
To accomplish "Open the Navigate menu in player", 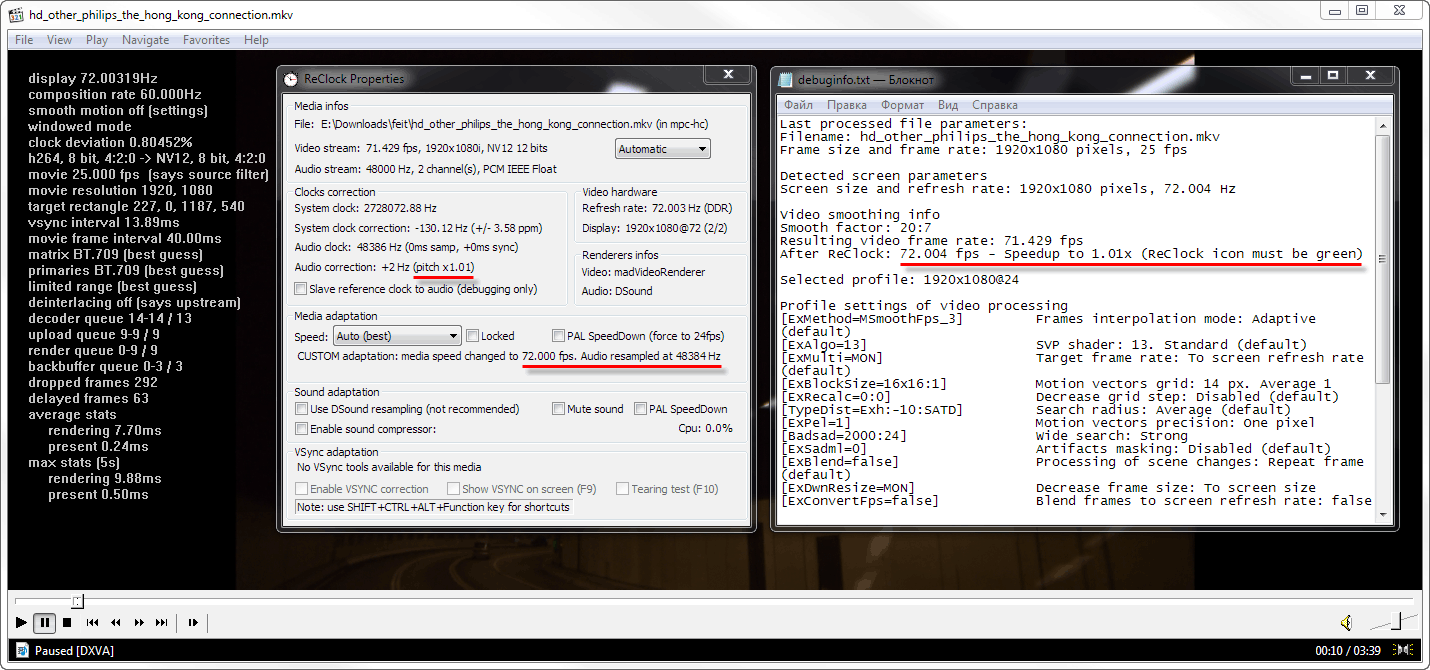I will click(145, 40).
